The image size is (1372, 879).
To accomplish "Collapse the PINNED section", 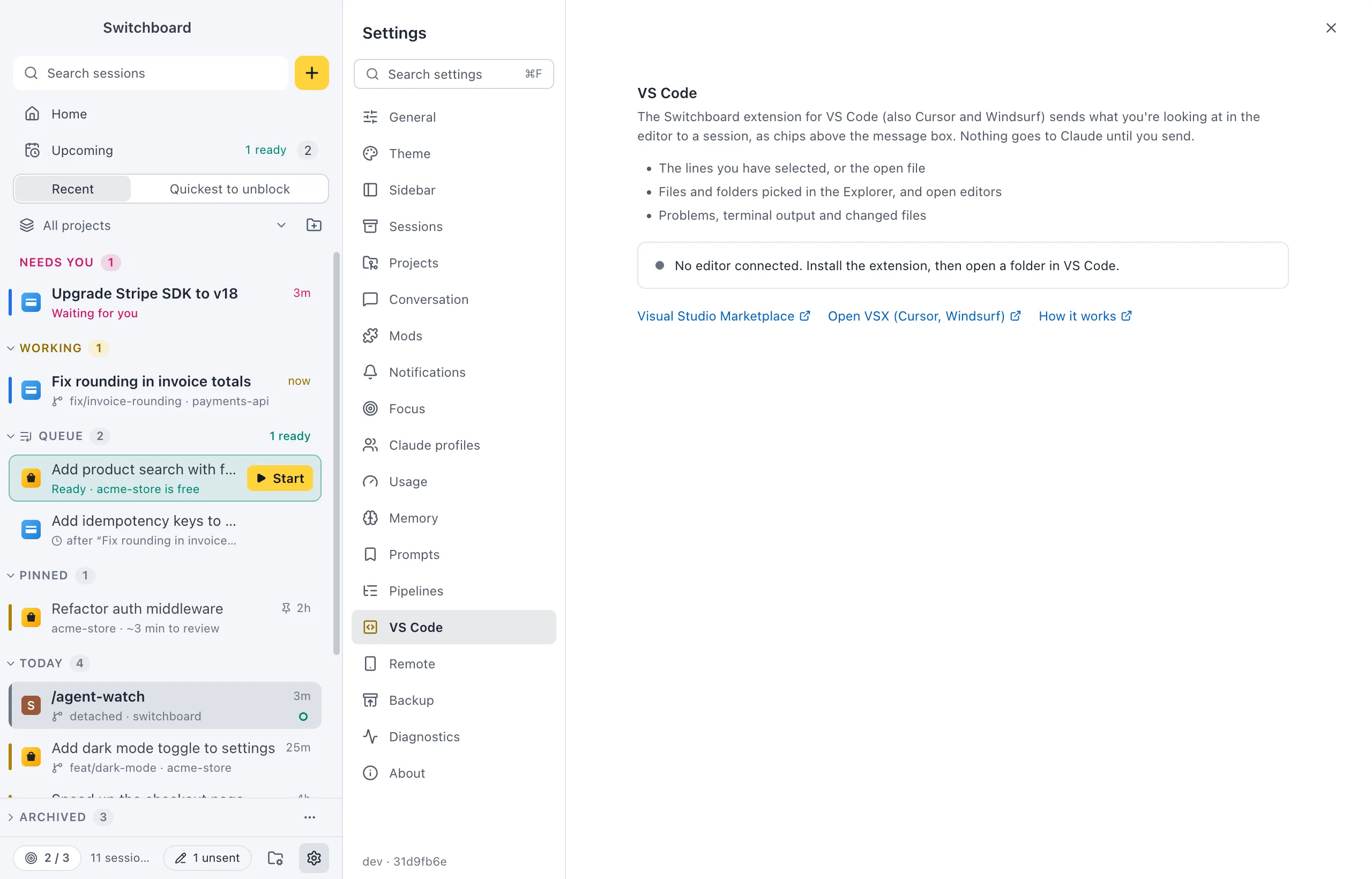I will [10, 575].
